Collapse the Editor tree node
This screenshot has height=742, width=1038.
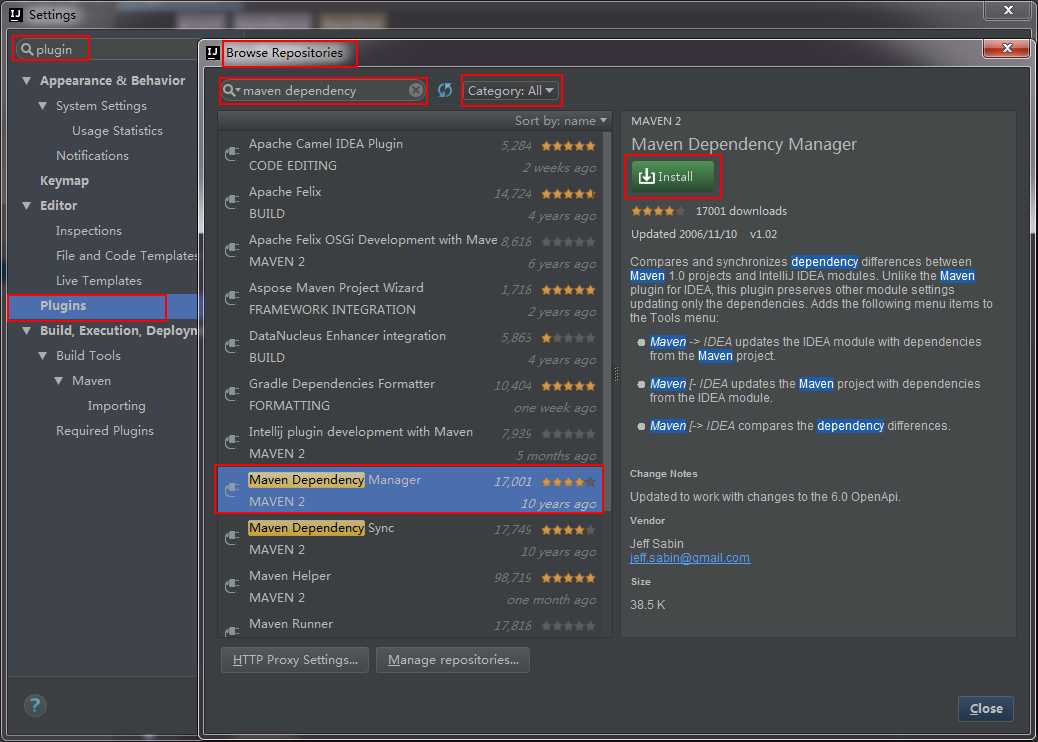(x=26, y=206)
